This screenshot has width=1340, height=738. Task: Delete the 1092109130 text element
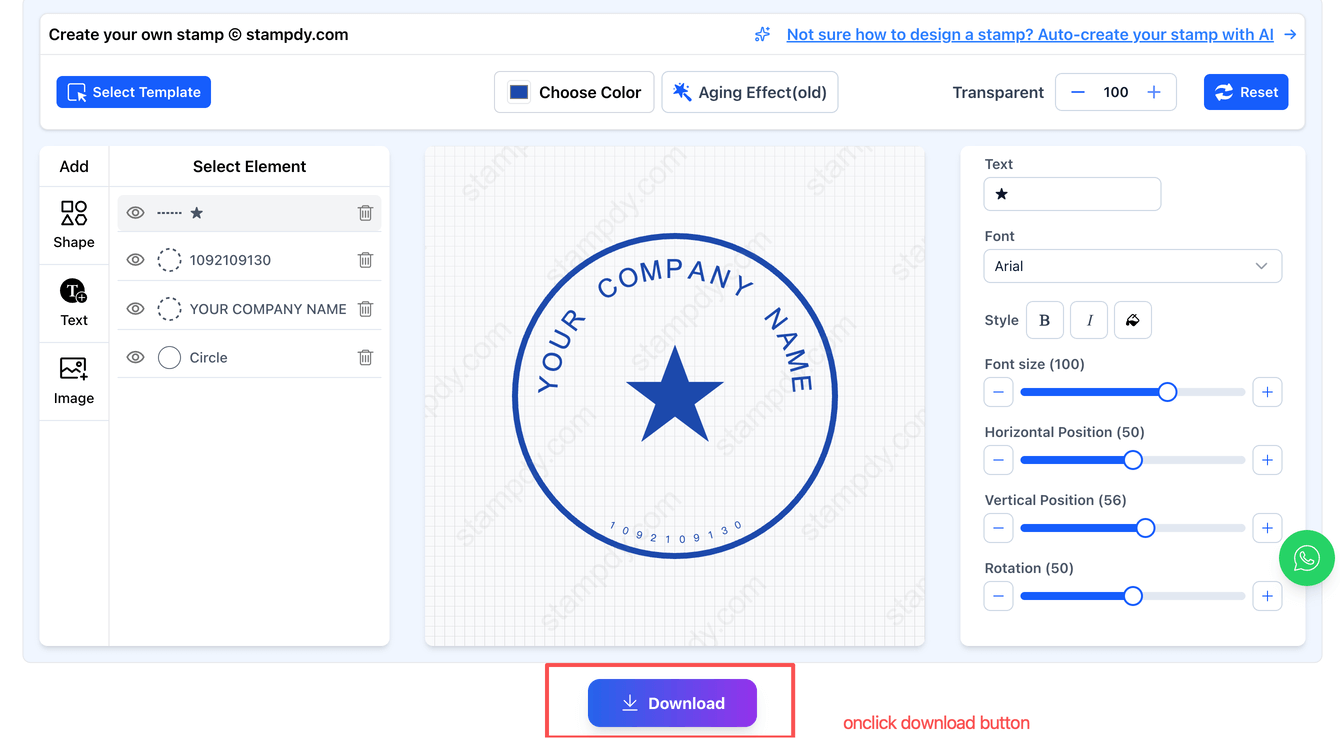[x=365, y=260]
